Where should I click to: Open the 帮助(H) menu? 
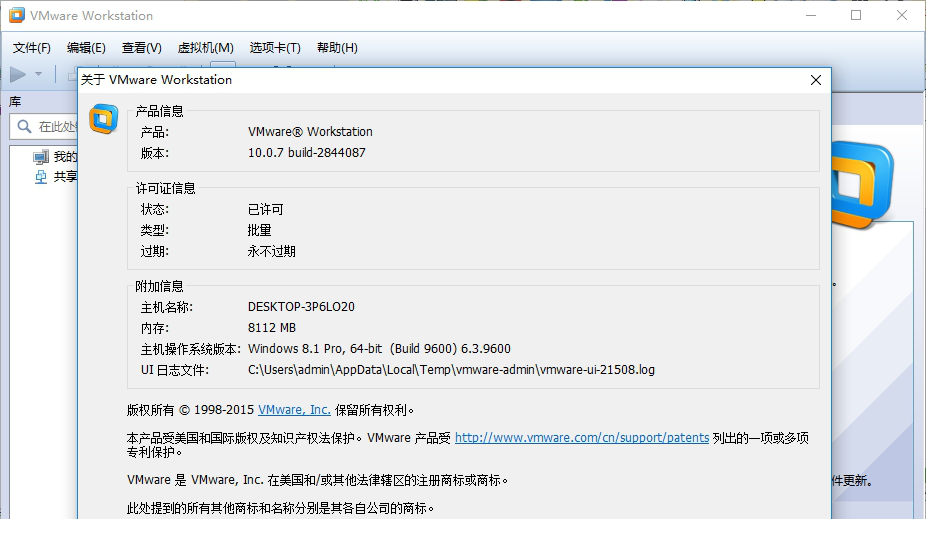click(337, 48)
